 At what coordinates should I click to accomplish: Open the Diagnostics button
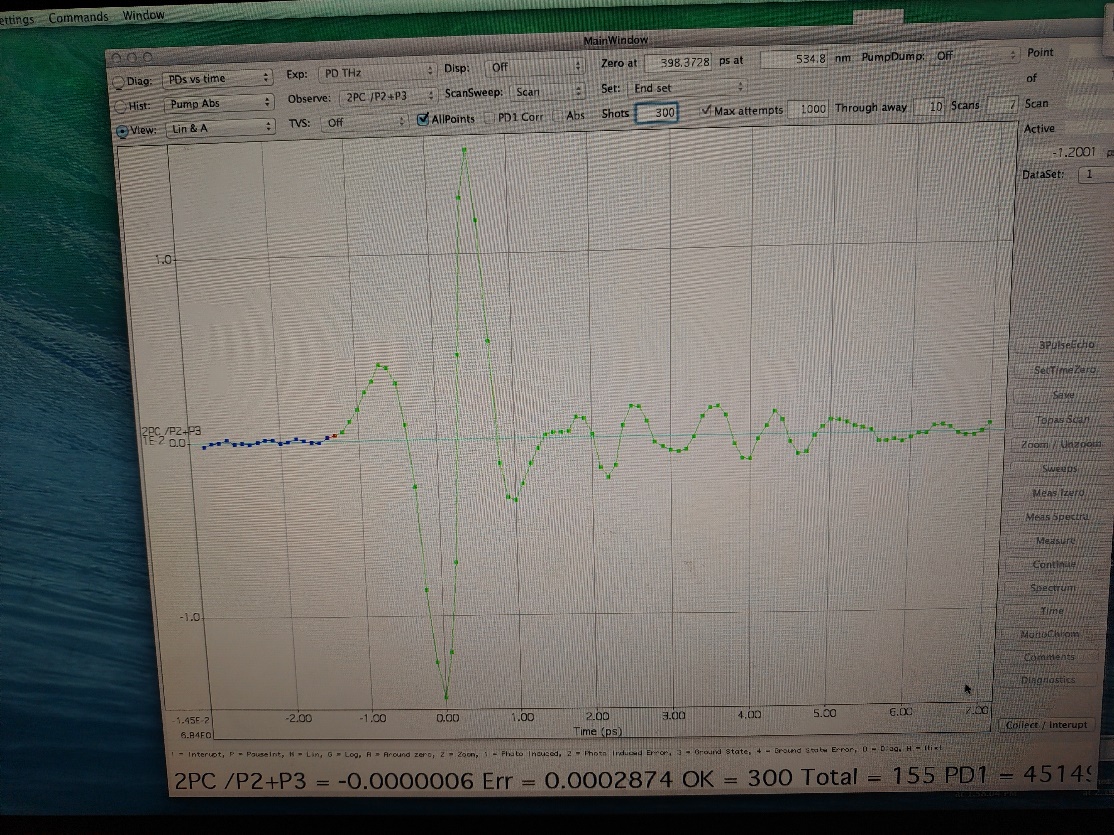(x=1047, y=679)
